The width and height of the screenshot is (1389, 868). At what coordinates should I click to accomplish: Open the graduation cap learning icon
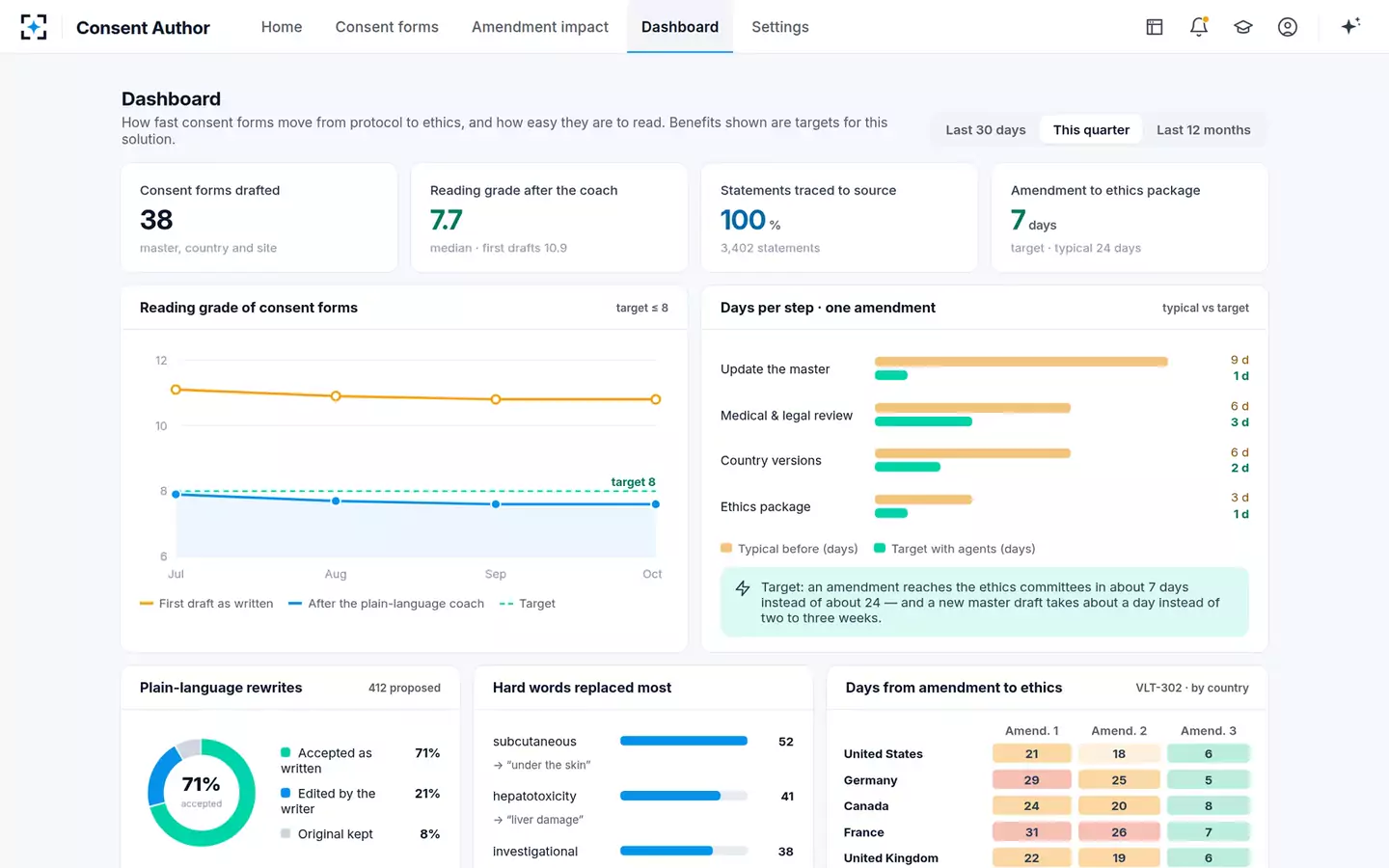click(1243, 27)
